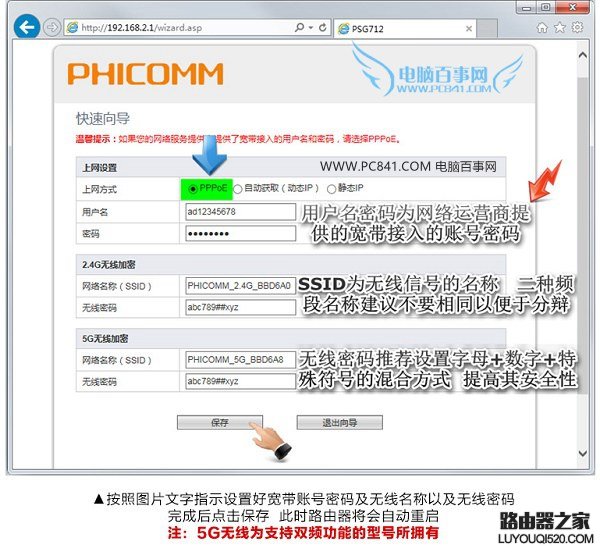
Task: Click the 5G 无线密码 field
Action: [240, 381]
